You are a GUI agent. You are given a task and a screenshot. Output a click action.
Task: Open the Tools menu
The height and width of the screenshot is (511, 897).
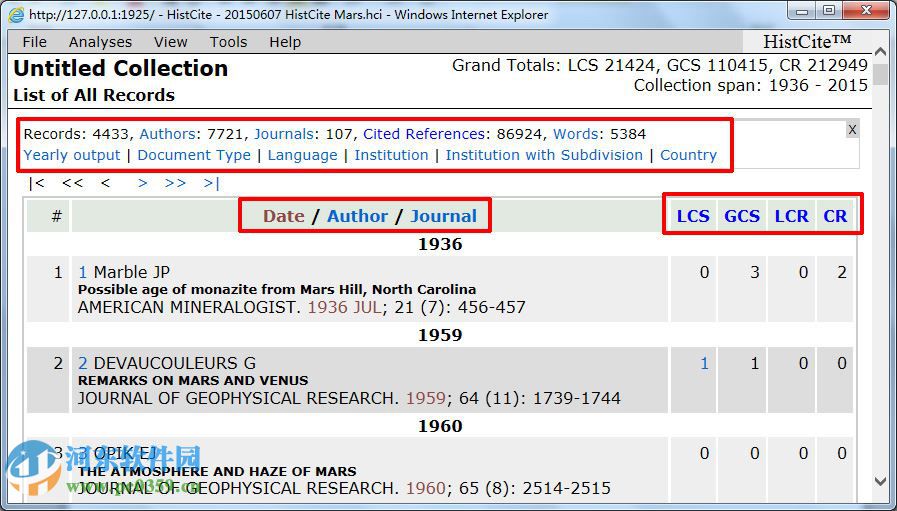[228, 42]
